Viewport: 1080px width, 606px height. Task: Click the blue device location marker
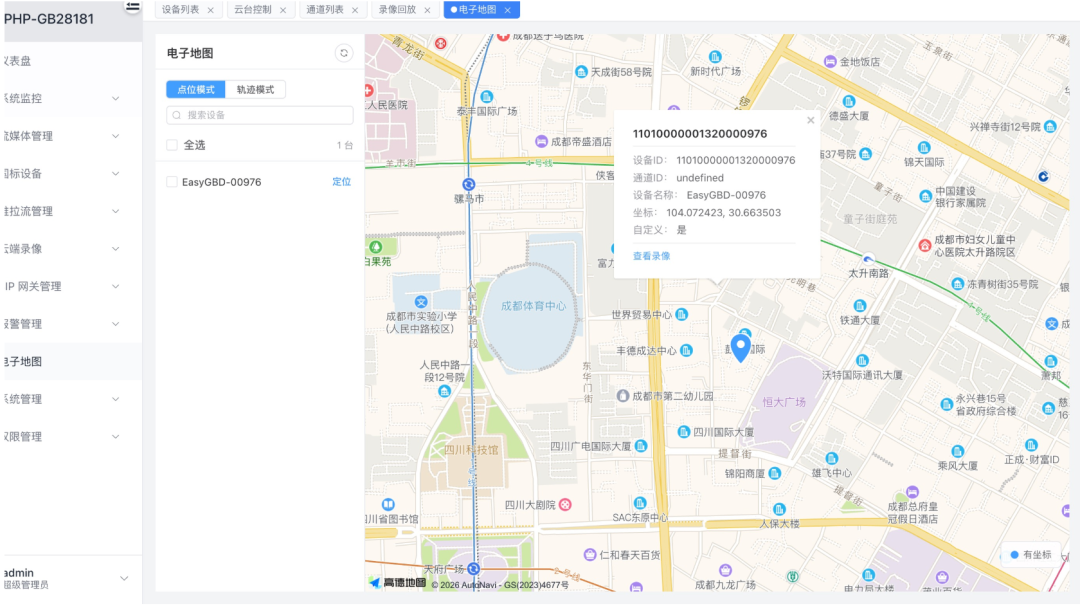740,348
